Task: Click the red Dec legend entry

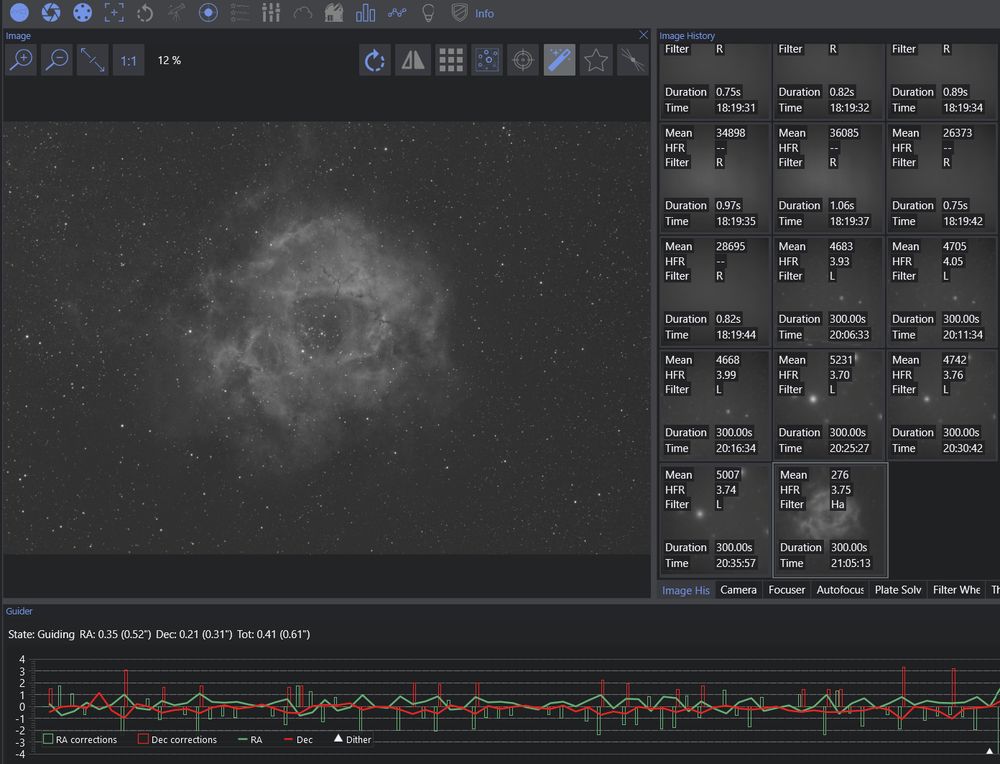Action: tap(298, 739)
